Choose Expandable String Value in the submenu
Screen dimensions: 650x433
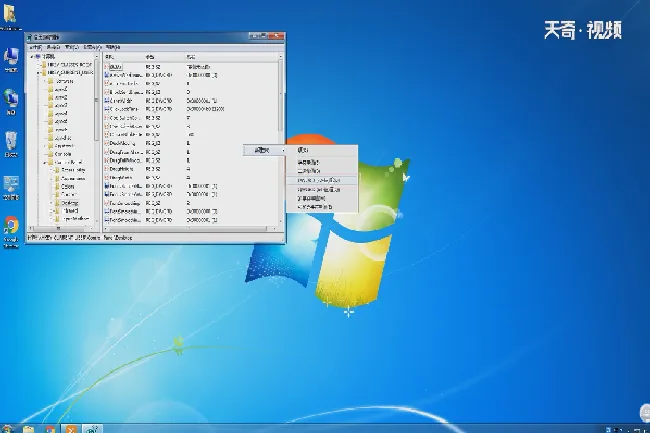322,207
